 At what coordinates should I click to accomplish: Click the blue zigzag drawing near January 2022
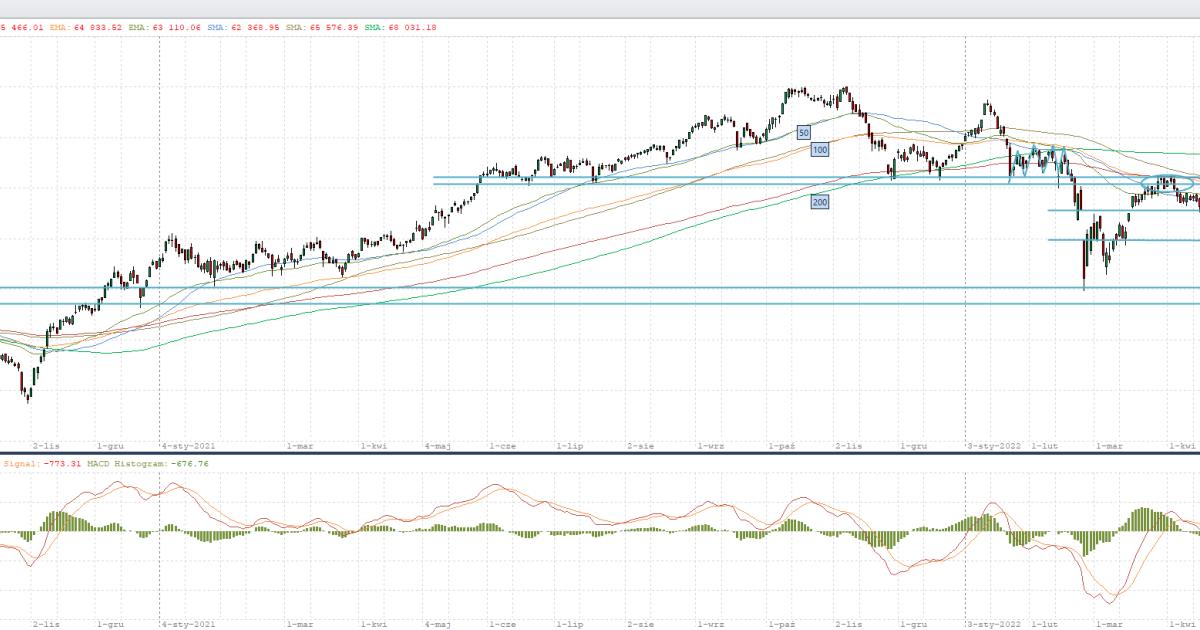(1038, 164)
